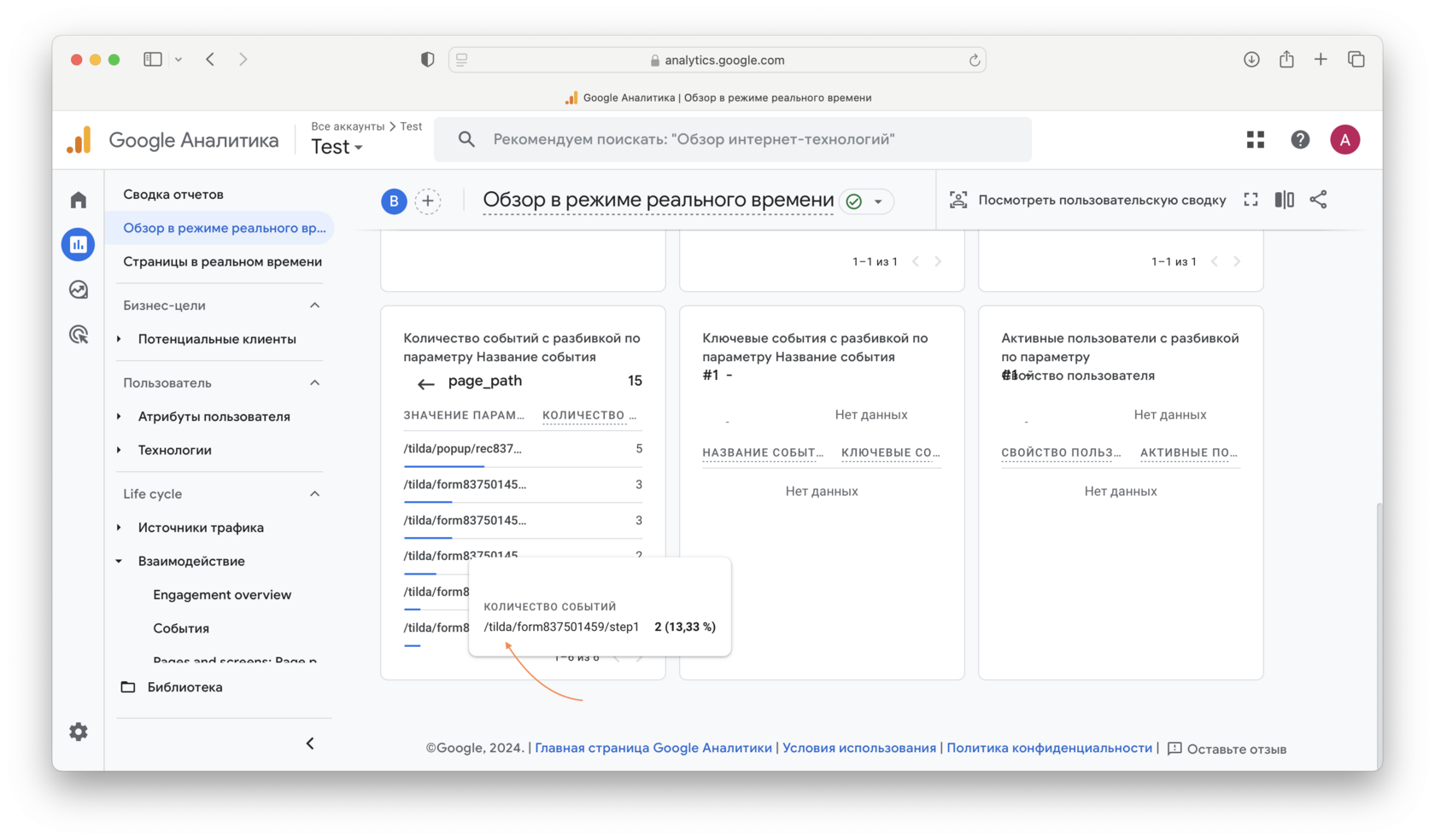Click the privacy shield icon
The height and width of the screenshot is (840, 1435).
pos(428,59)
